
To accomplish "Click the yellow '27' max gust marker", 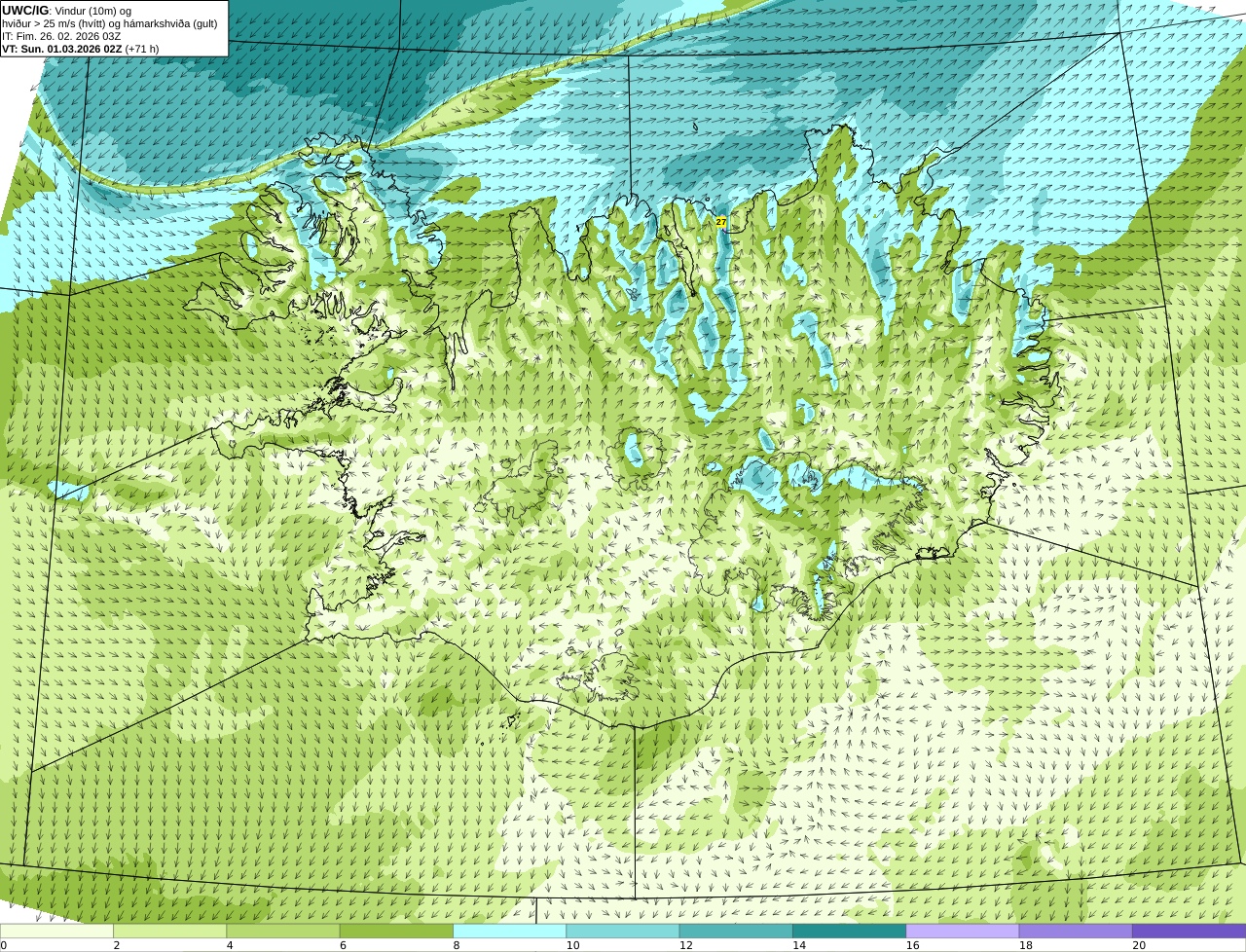I will [x=721, y=222].
